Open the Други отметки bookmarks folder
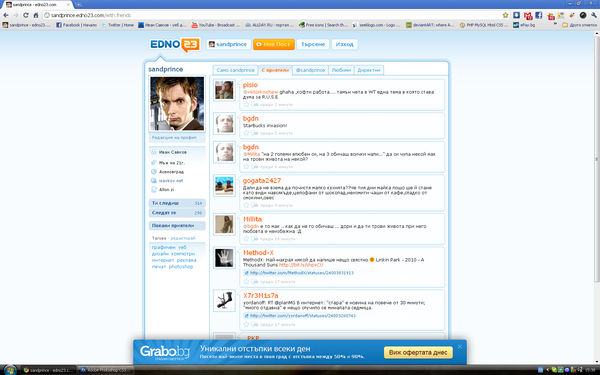600x375 pixels. tap(579, 25)
